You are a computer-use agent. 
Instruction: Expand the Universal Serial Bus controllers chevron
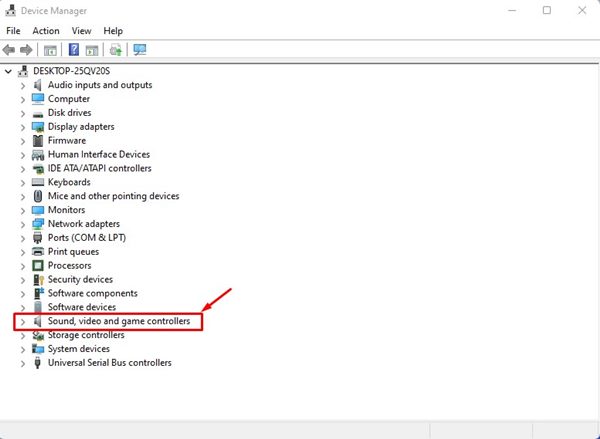click(x=23, y=364)
